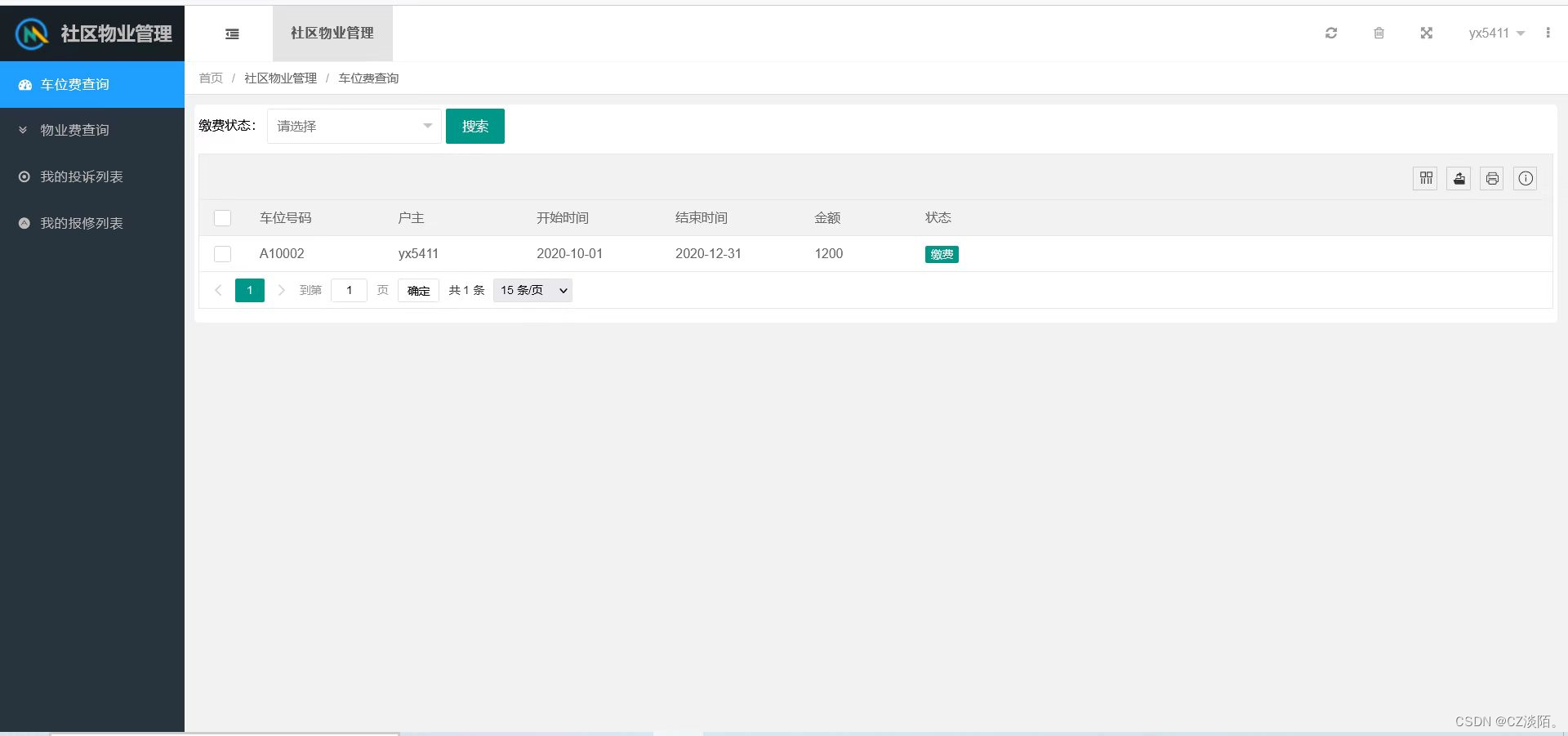
Task: Check the row A10002 checkbox
Action: pos(222,254)
